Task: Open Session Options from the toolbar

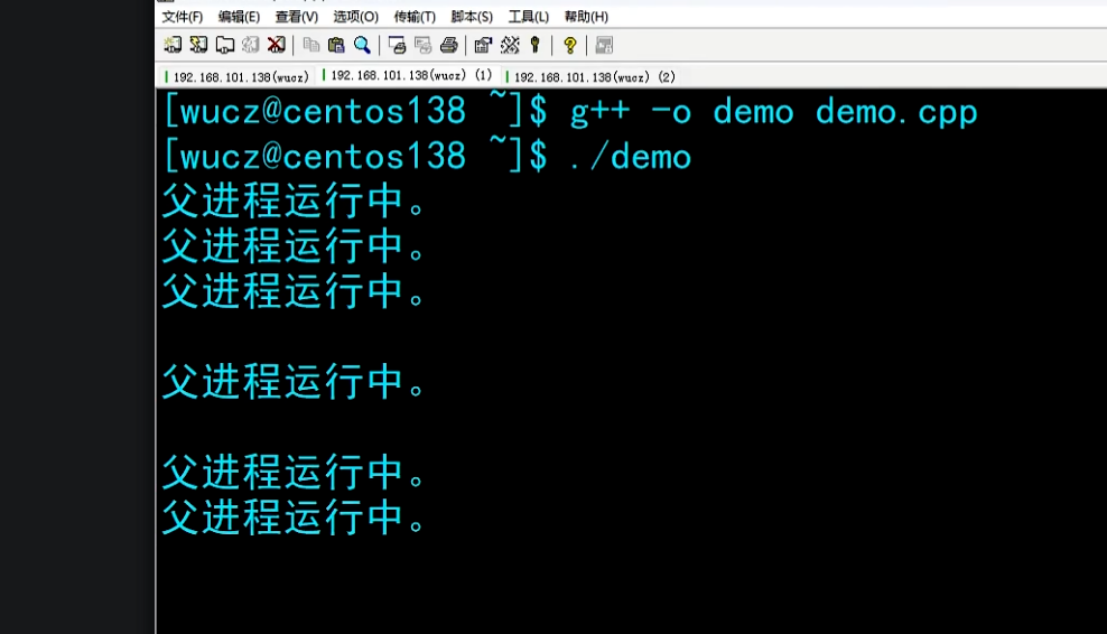Action: (483, 45)
